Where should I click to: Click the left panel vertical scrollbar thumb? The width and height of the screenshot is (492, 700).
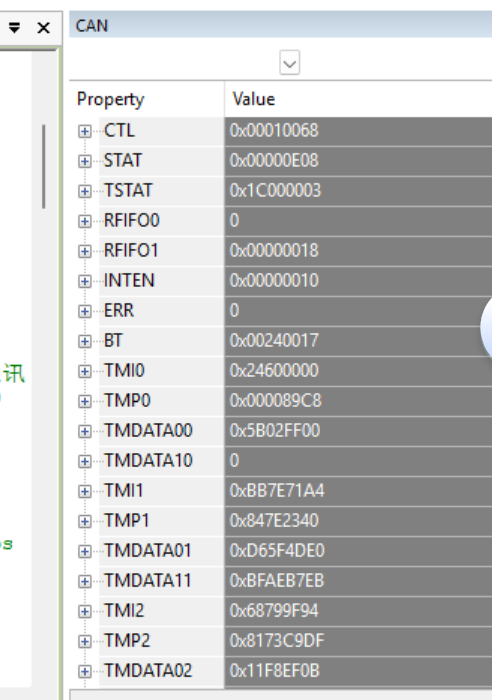44,167
